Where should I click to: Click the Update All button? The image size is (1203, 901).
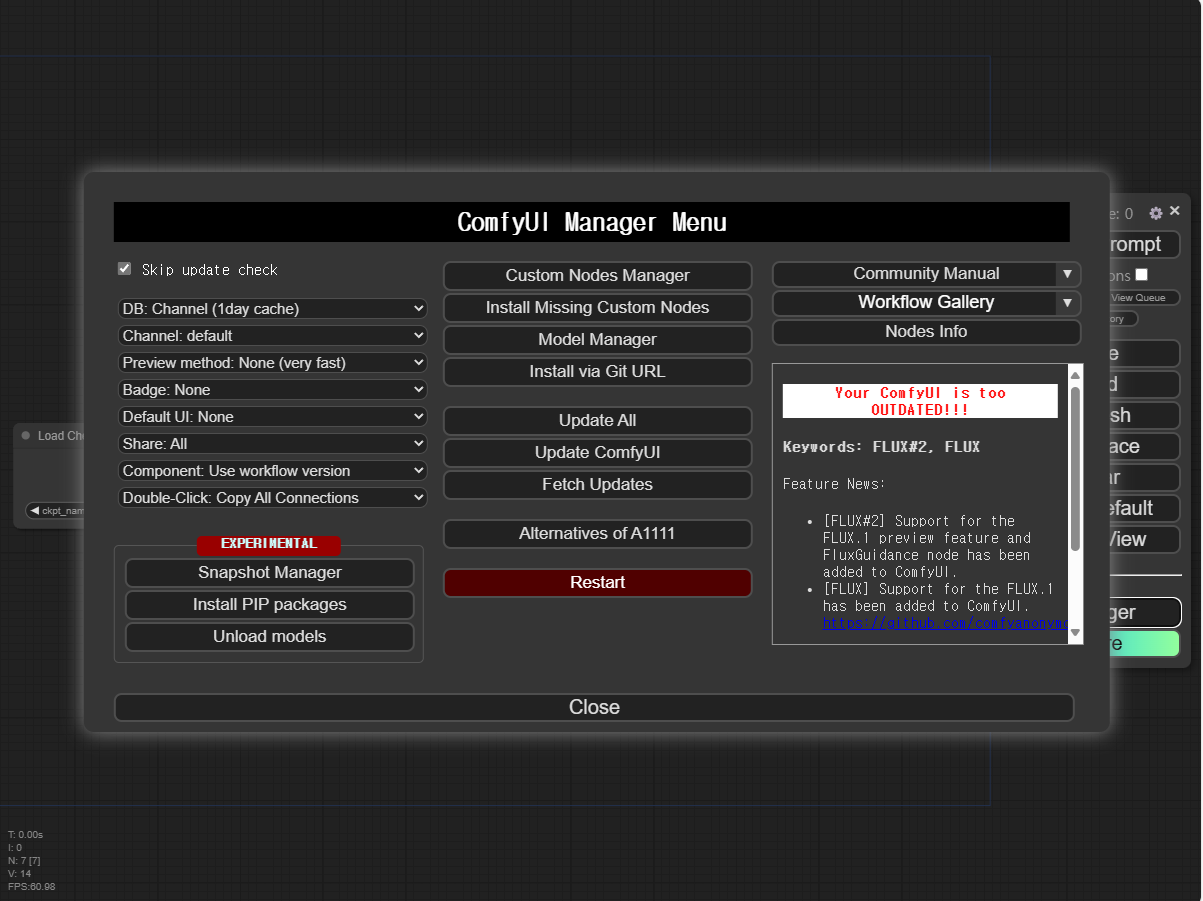pos(597,421)
